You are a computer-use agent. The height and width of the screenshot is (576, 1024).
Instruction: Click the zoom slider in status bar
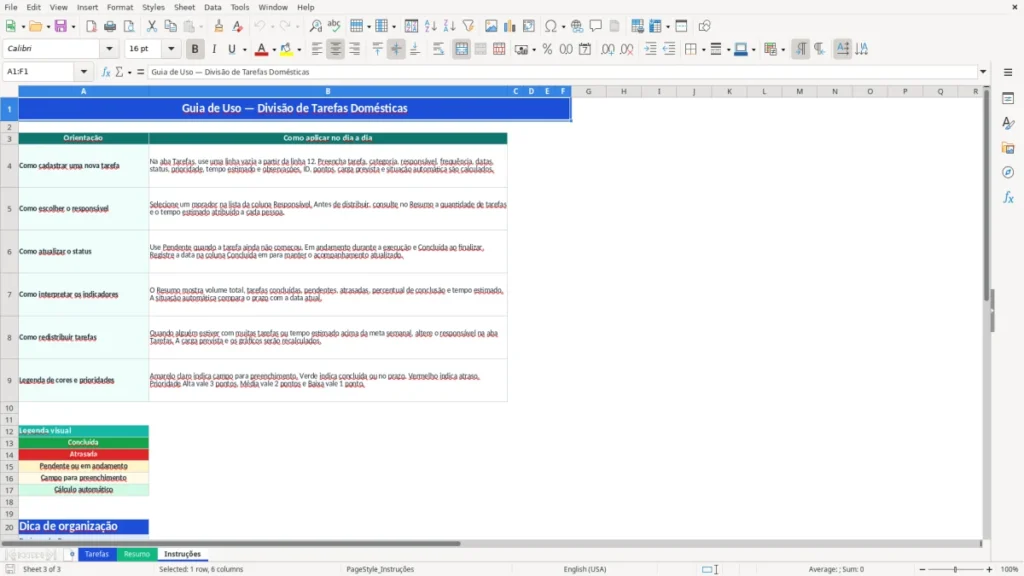point(955,569)
